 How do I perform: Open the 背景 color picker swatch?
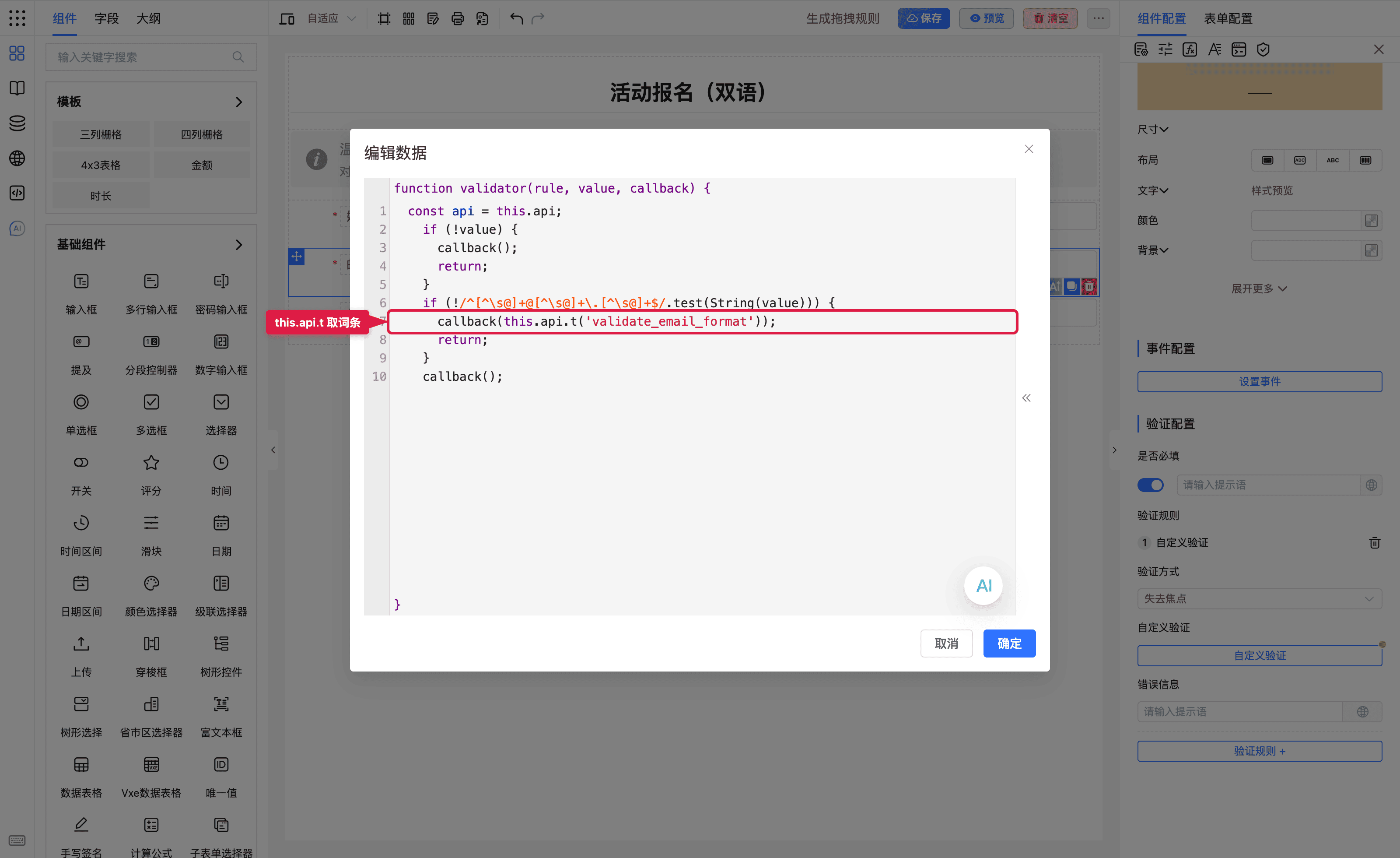(1371, 250)
